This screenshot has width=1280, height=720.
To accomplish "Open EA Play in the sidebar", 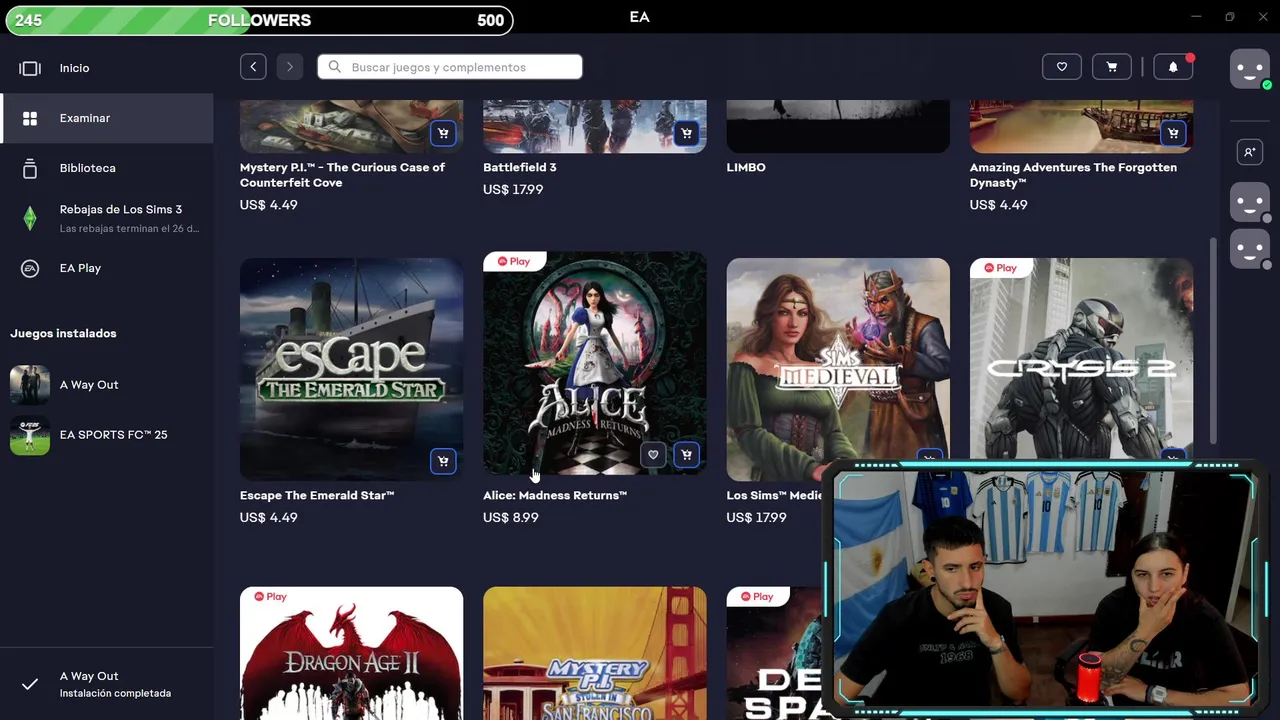I will [x=106, y=268].
